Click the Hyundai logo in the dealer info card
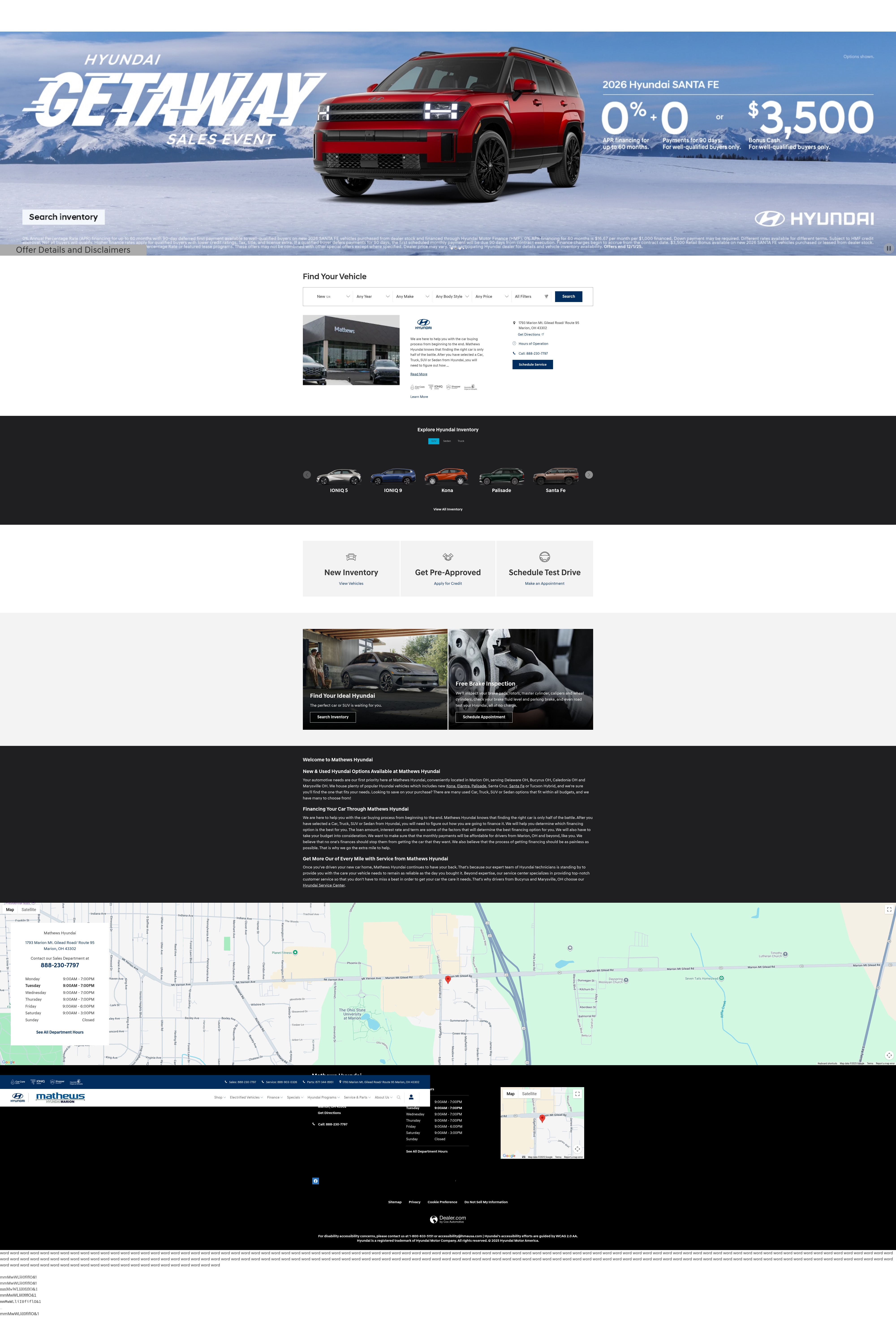 point(423,324)
